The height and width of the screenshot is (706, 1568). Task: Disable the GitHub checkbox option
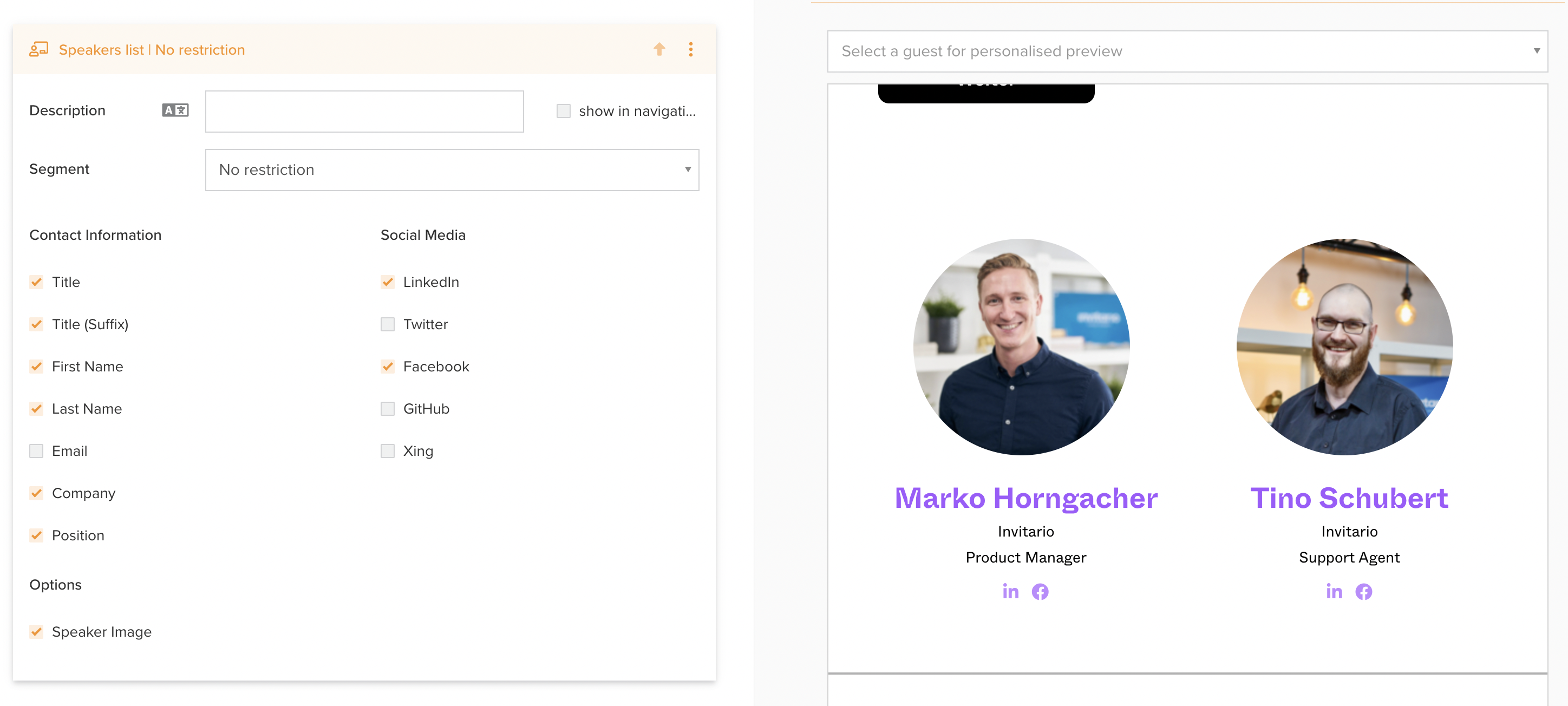pos(388,409)
